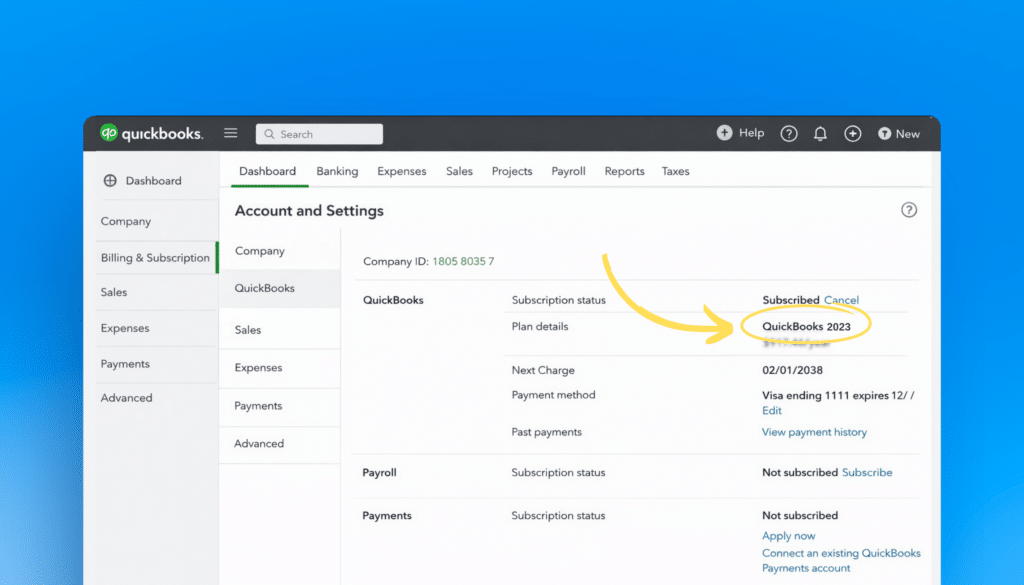
Task: Cancel the QuickBooks subscription link
Action: coord(841,300)
